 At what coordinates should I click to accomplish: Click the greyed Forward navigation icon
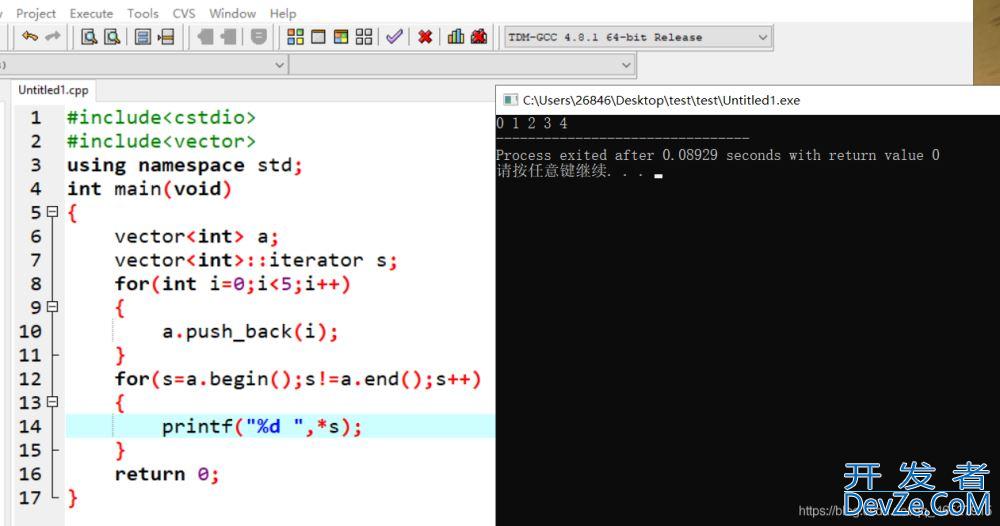coord(228,37)
